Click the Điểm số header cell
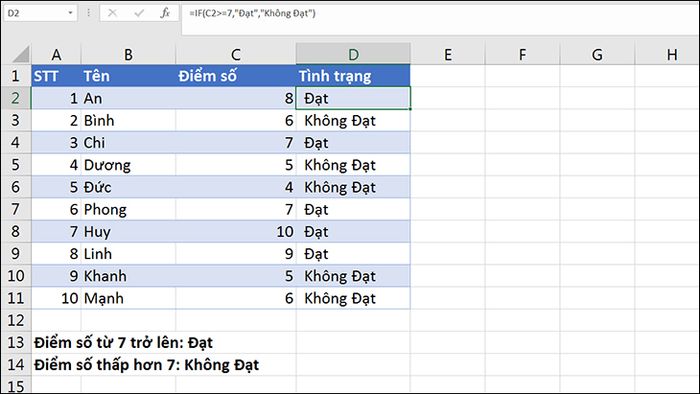 (x=236, y=76)
